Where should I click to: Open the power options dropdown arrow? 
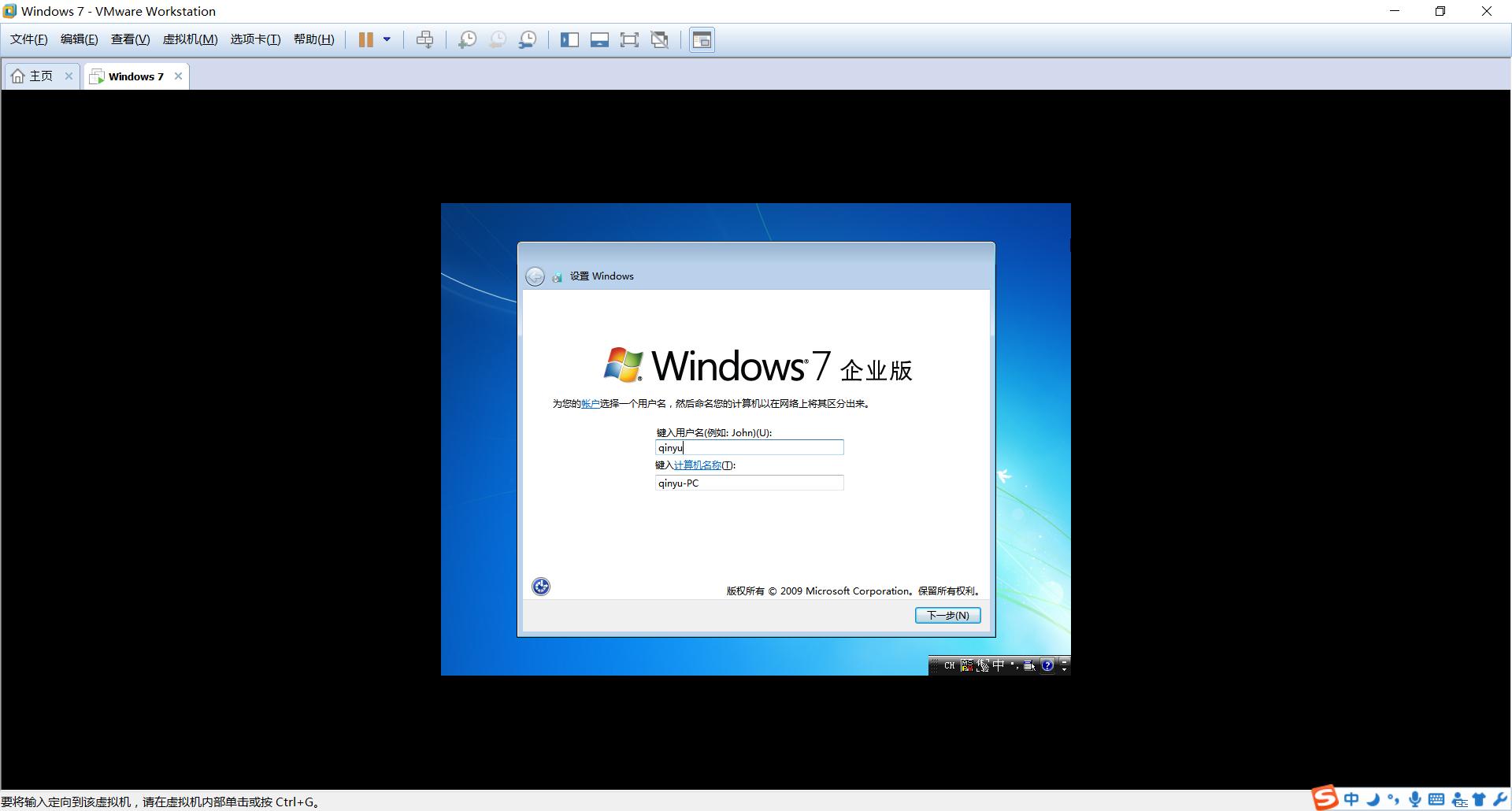tap(387, 39)
